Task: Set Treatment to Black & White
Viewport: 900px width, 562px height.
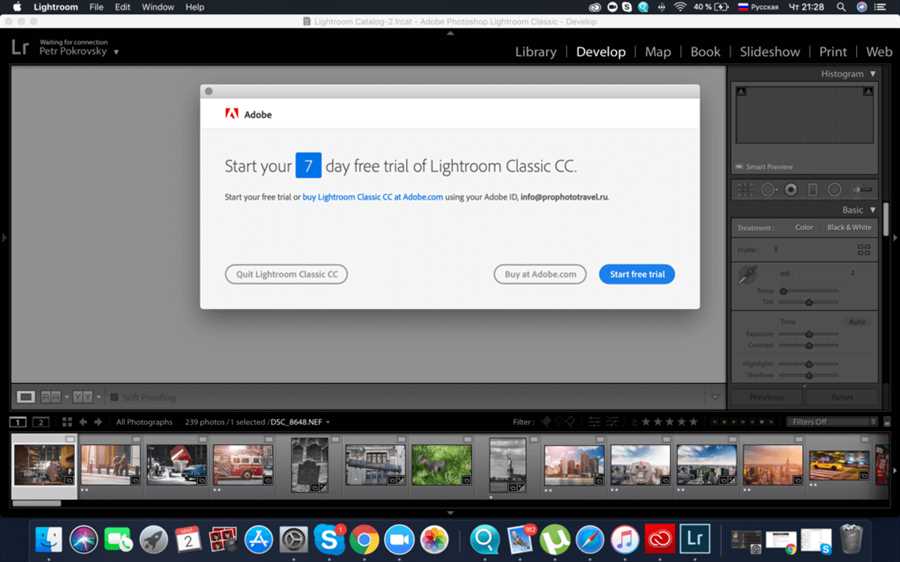Action: [x=849, y=227]
